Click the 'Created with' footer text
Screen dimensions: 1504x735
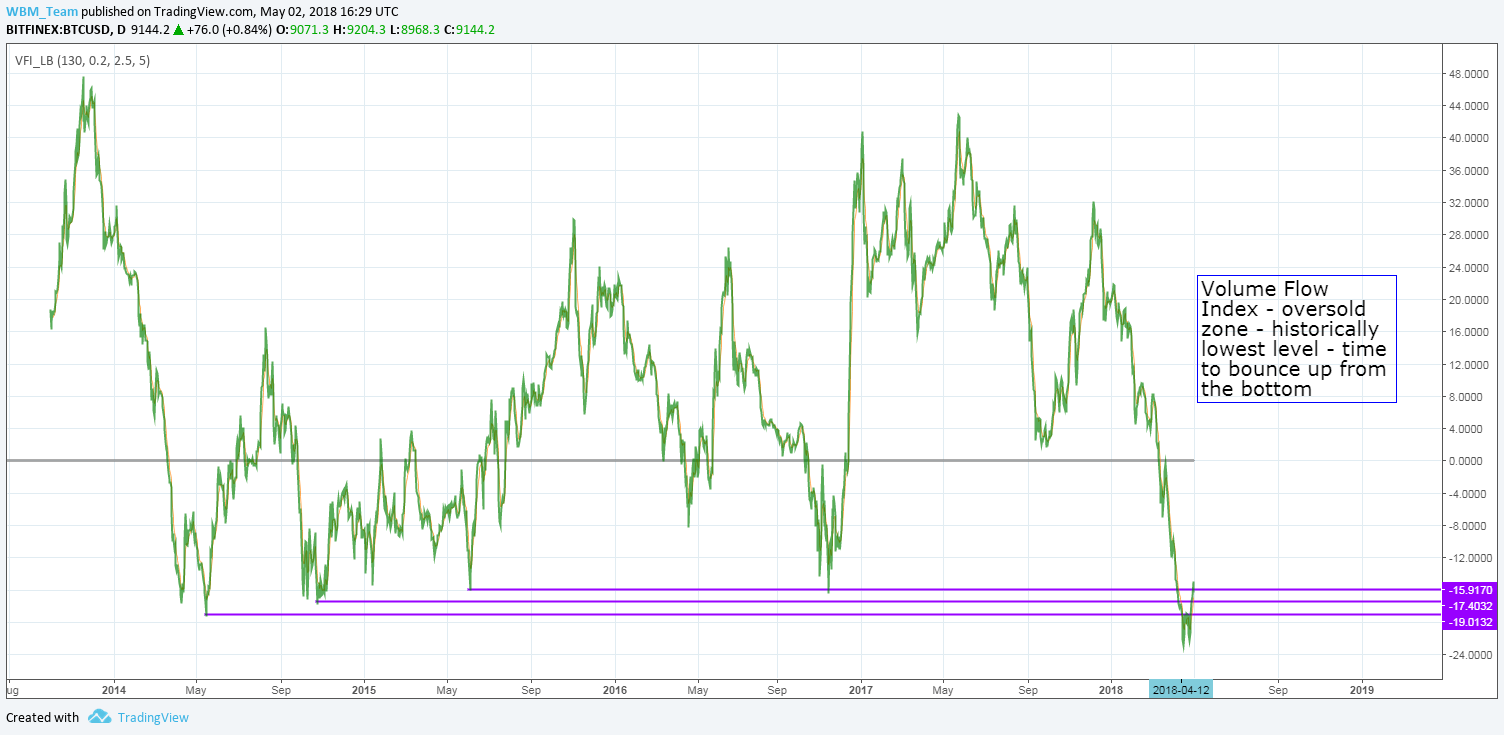tap(42, 717)
